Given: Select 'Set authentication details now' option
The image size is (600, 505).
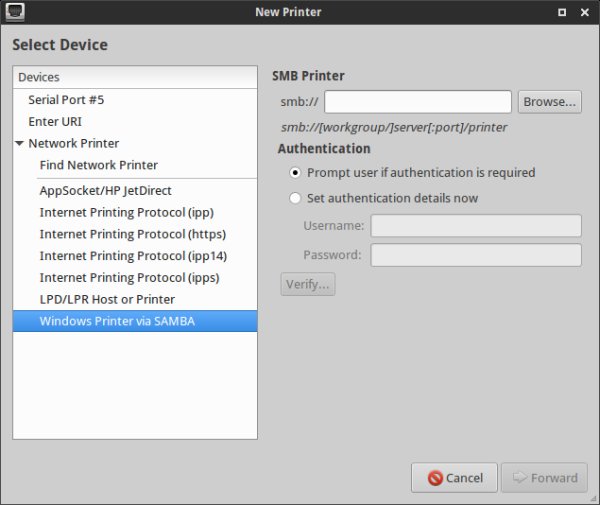Looking at the screenshot, I should pyautogui.click(x=295, y=198).
